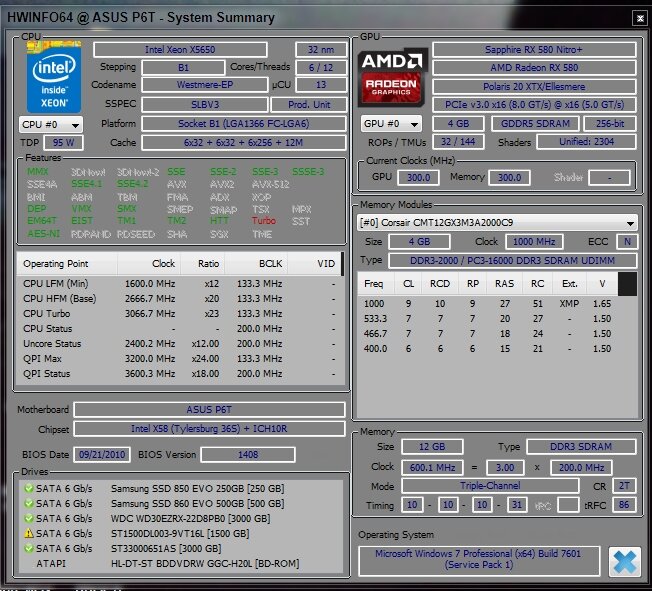The width and height of the screenshot is (652, 591).
Task: Click the green check icon for Samsung SSD 850 EVO
Action: 29,488
